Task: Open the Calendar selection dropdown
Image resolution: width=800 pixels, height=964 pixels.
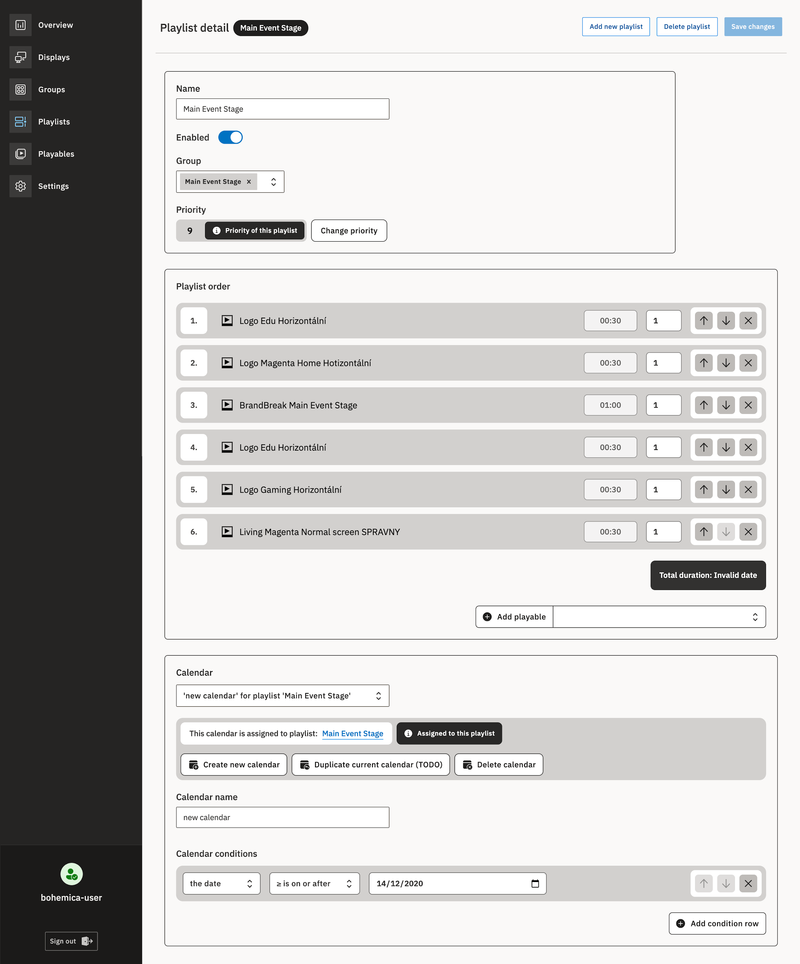Action: pyautogui.click(x=282, y=695)
